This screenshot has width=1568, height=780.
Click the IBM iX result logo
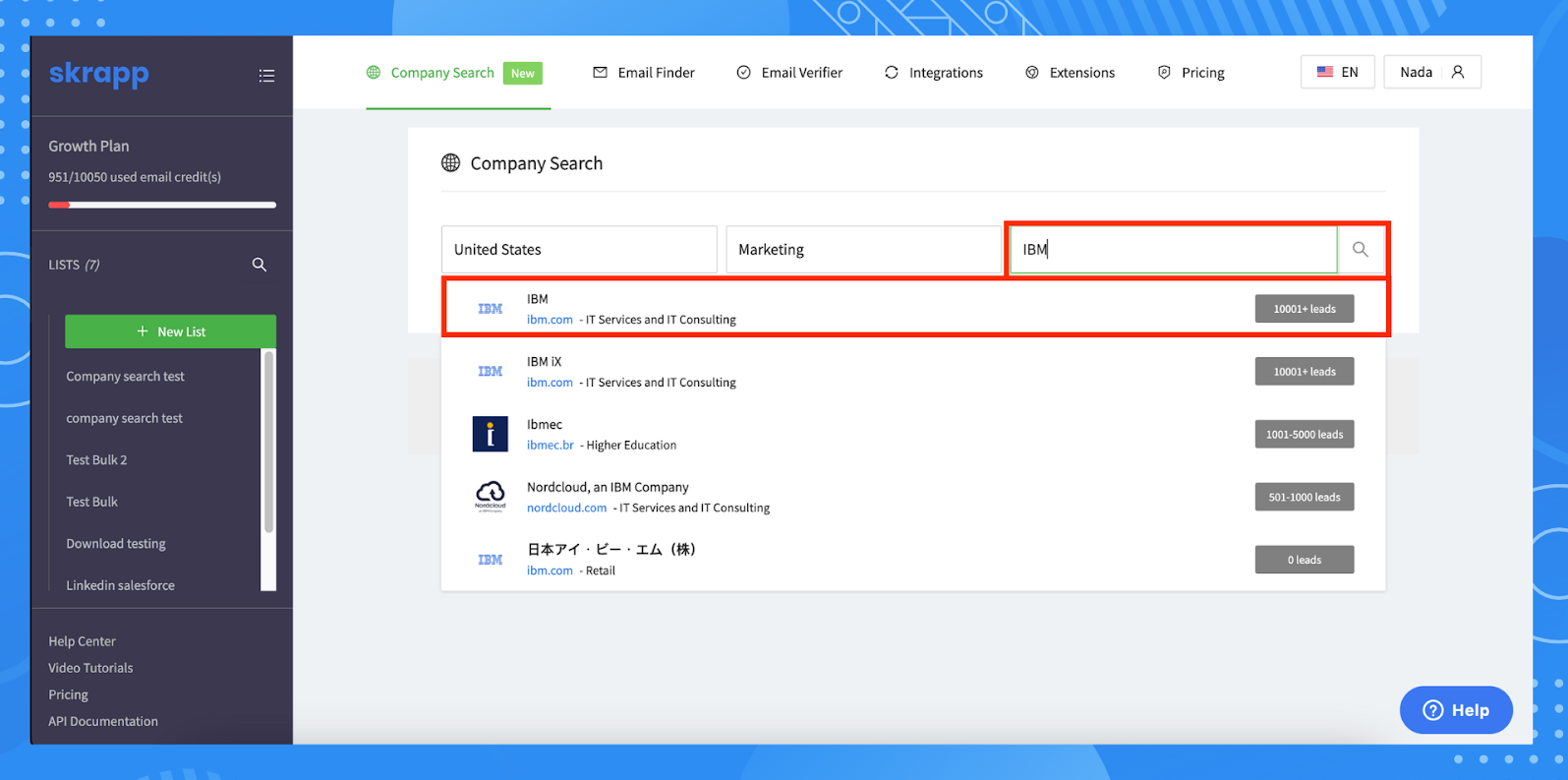point(490,372)
